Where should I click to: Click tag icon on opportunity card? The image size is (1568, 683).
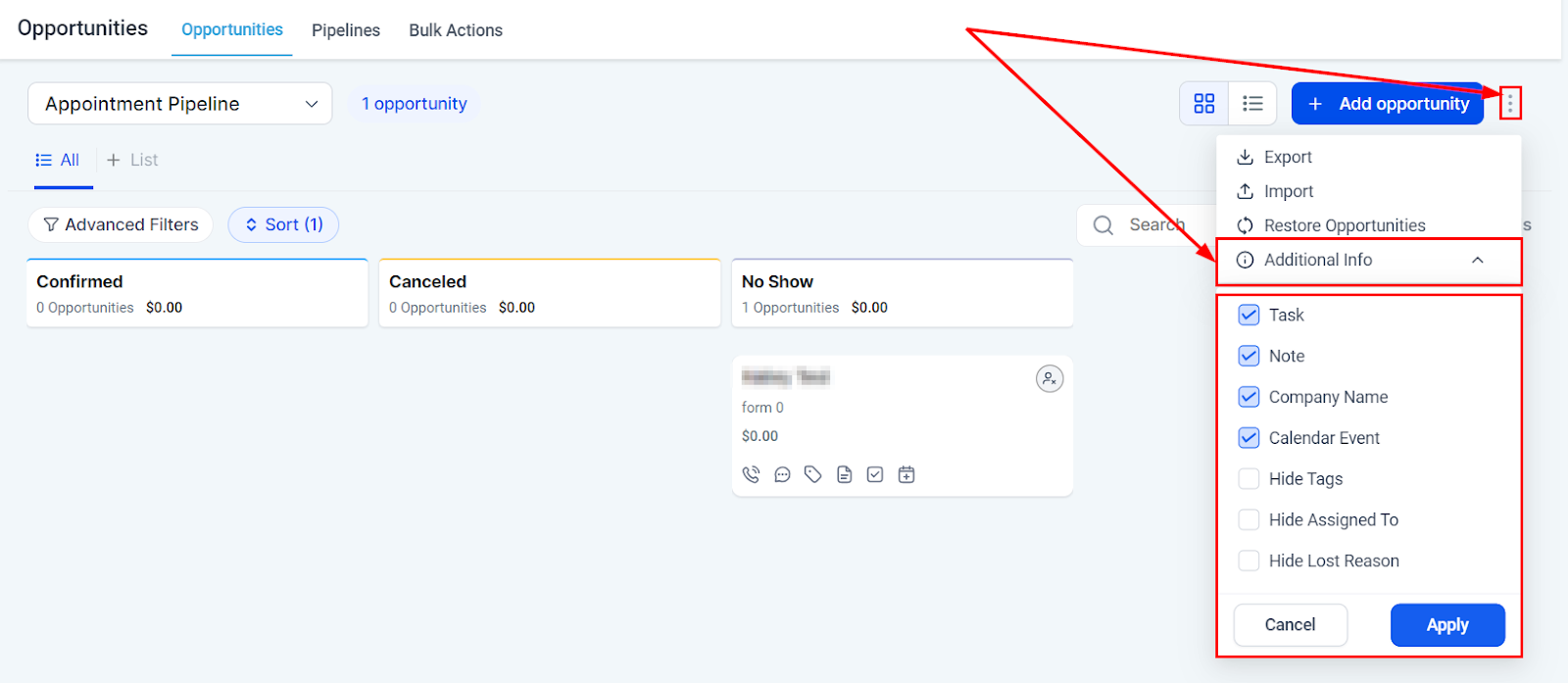[813, 474]
